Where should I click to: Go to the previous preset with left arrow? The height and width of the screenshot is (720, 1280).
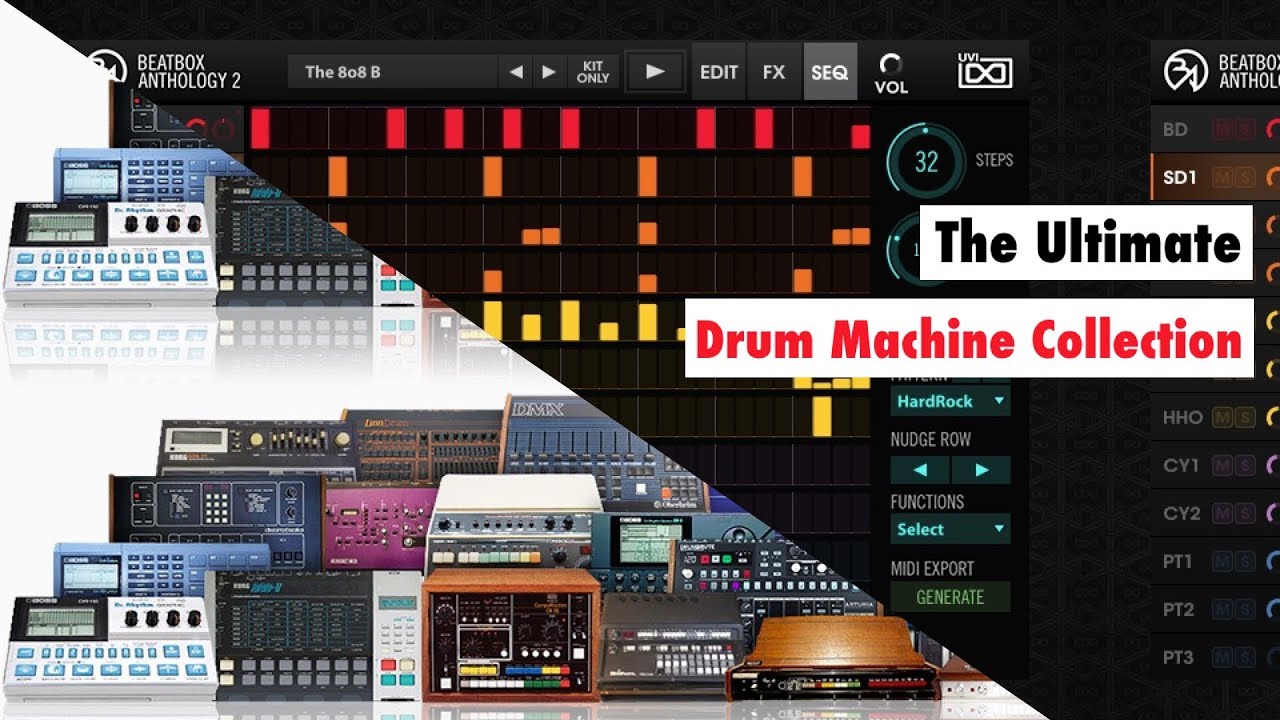click(515, 72)
